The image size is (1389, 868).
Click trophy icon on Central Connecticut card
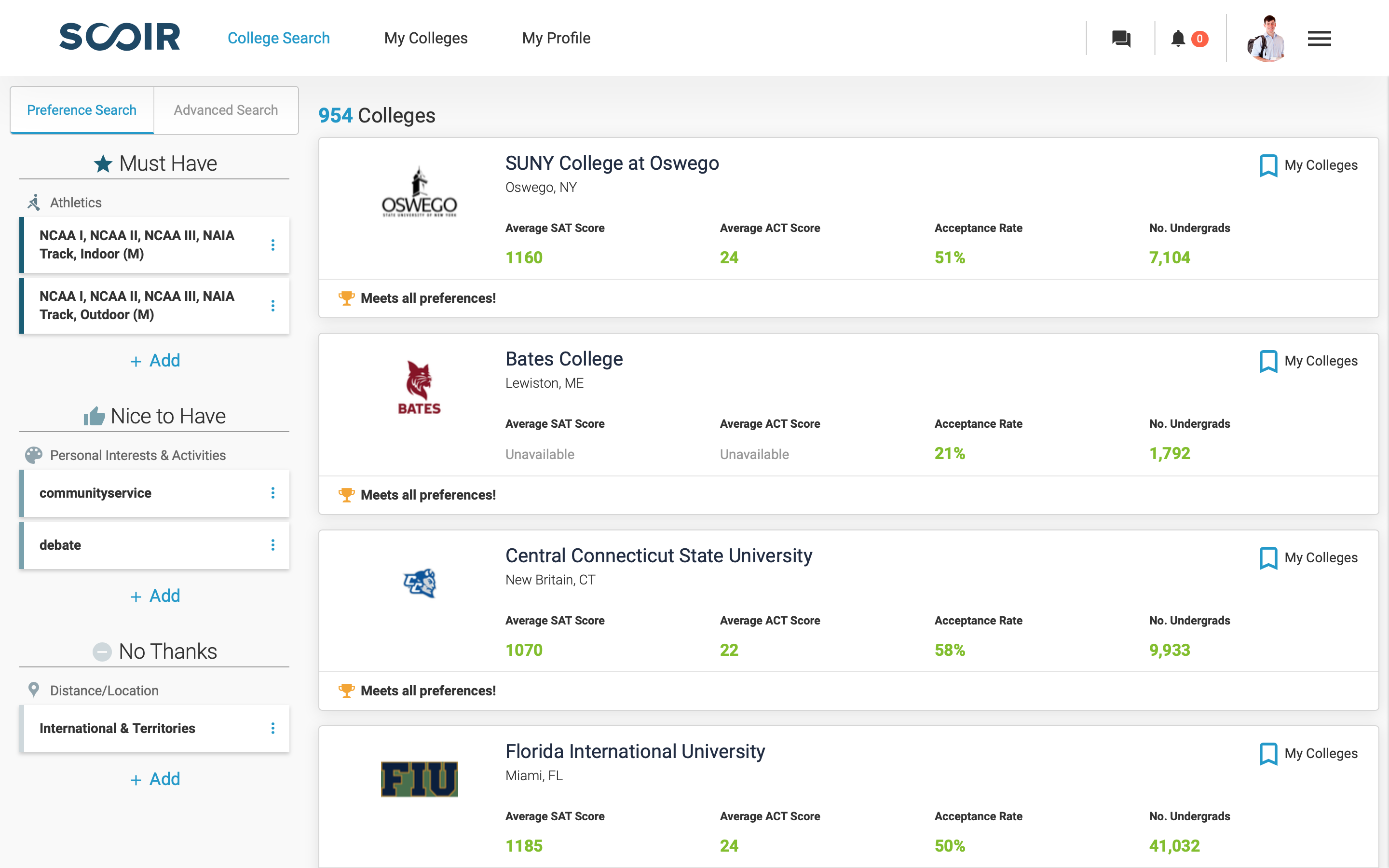[346, 690]
